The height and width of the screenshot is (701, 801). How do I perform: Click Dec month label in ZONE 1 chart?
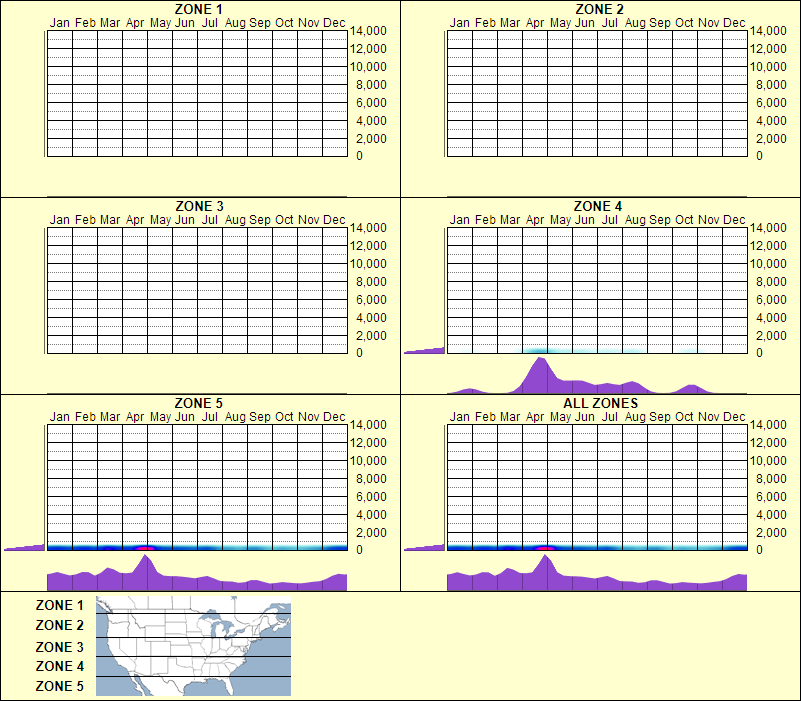click(334, 23)
